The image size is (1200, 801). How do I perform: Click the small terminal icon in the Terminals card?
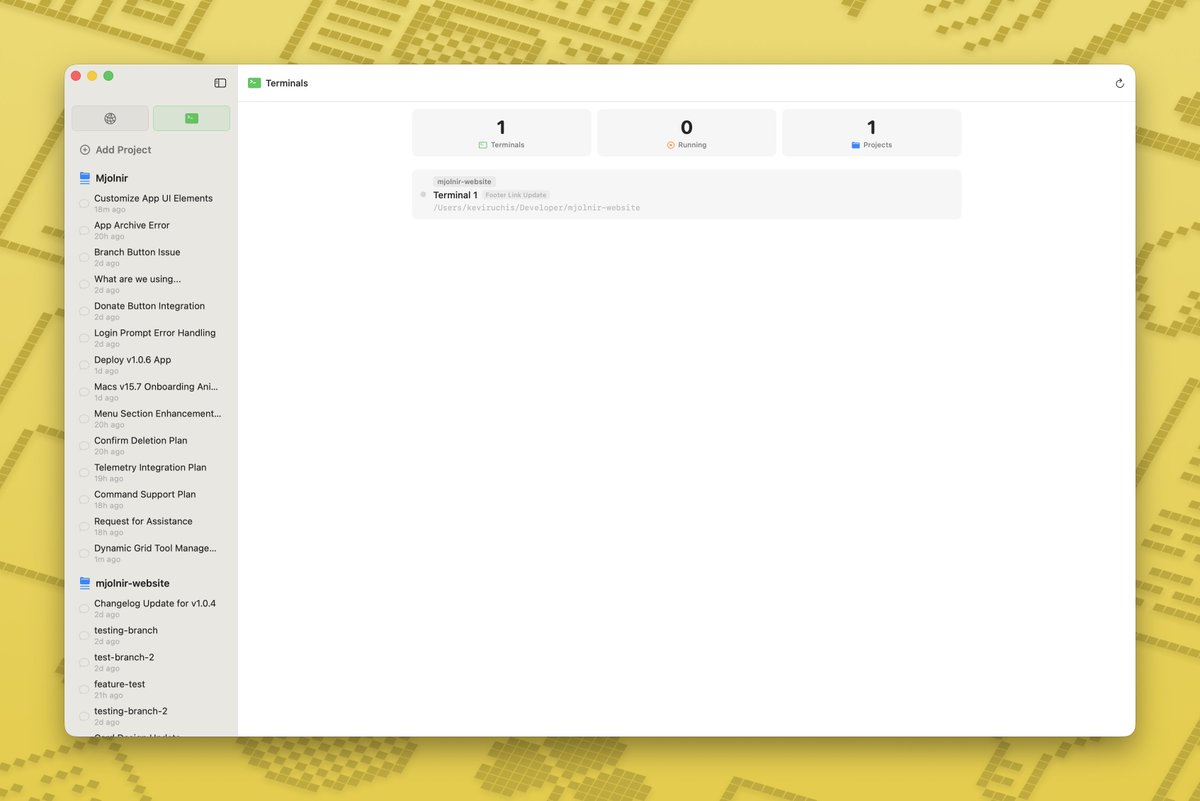point(483,145)
